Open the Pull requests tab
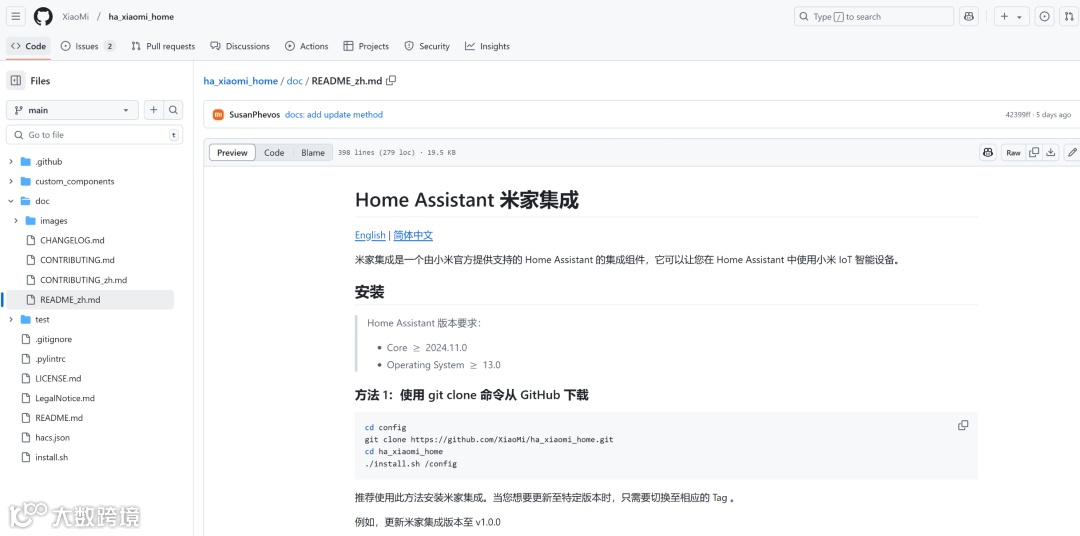The width and height of the screenshot is (1080, 536). tap(163, 46)
